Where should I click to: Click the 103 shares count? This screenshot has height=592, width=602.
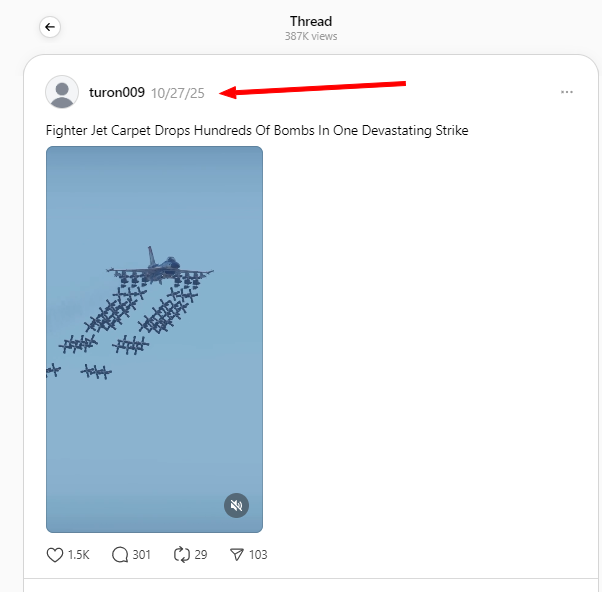258,555
